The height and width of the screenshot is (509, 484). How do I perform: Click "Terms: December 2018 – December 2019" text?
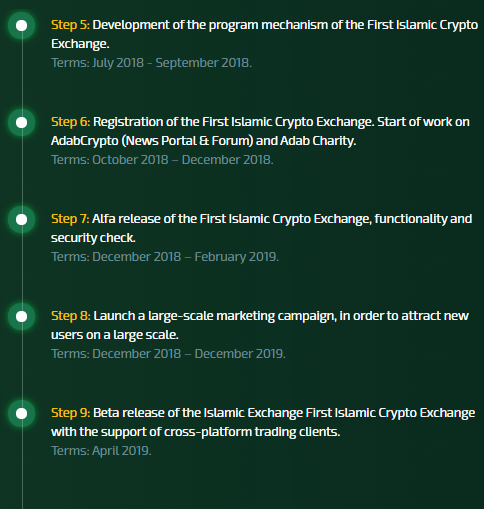coord(168,354)
